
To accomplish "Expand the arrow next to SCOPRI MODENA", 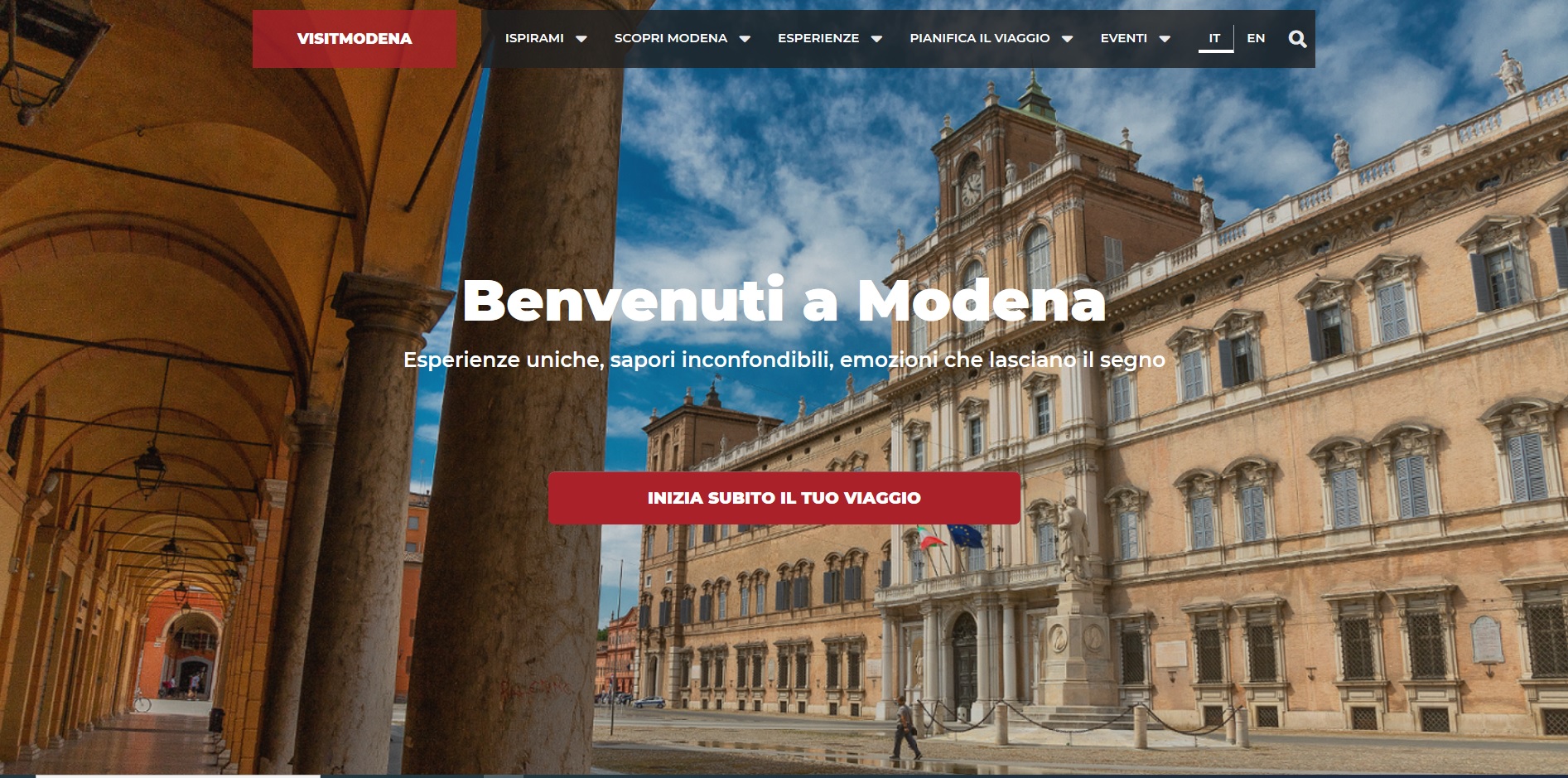I will (x=745, y=39).
